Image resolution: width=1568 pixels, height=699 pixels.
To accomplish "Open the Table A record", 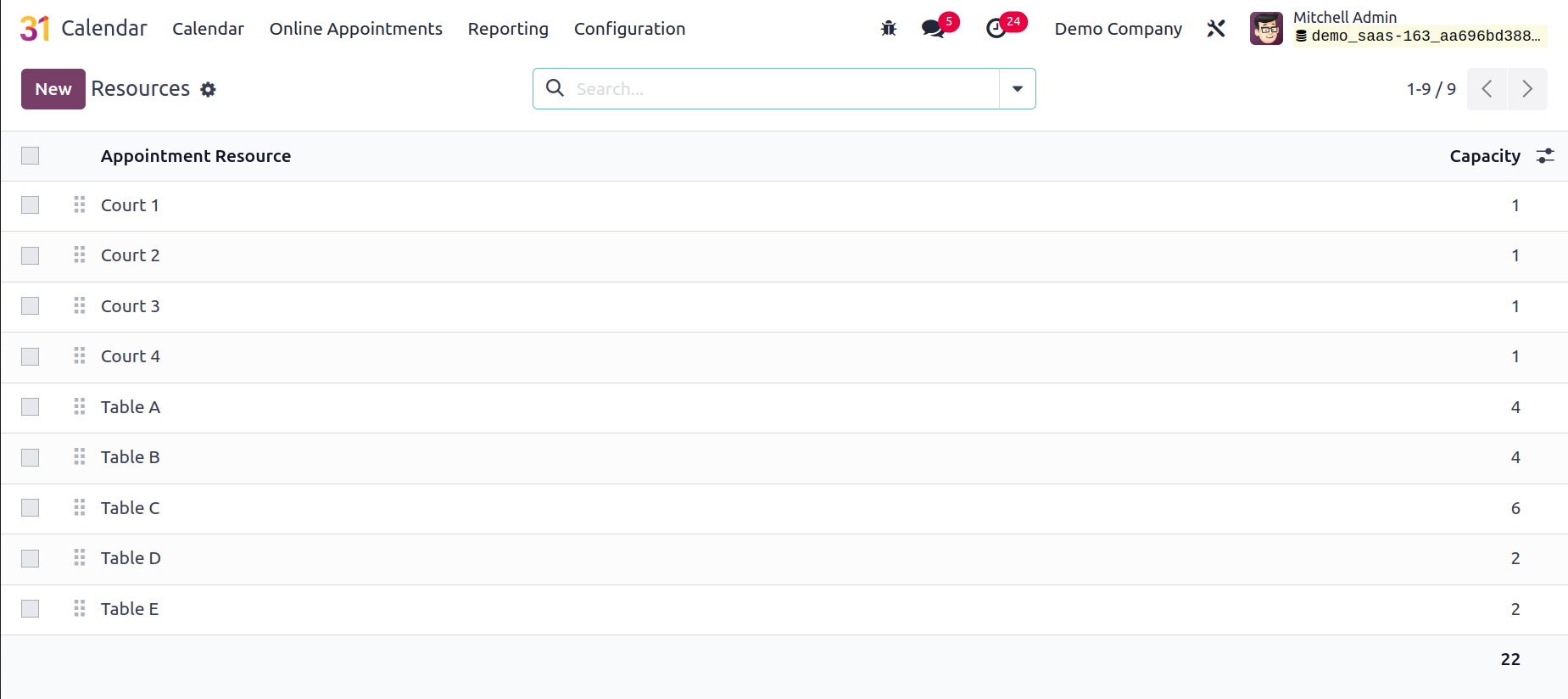I will coord(130,407).
